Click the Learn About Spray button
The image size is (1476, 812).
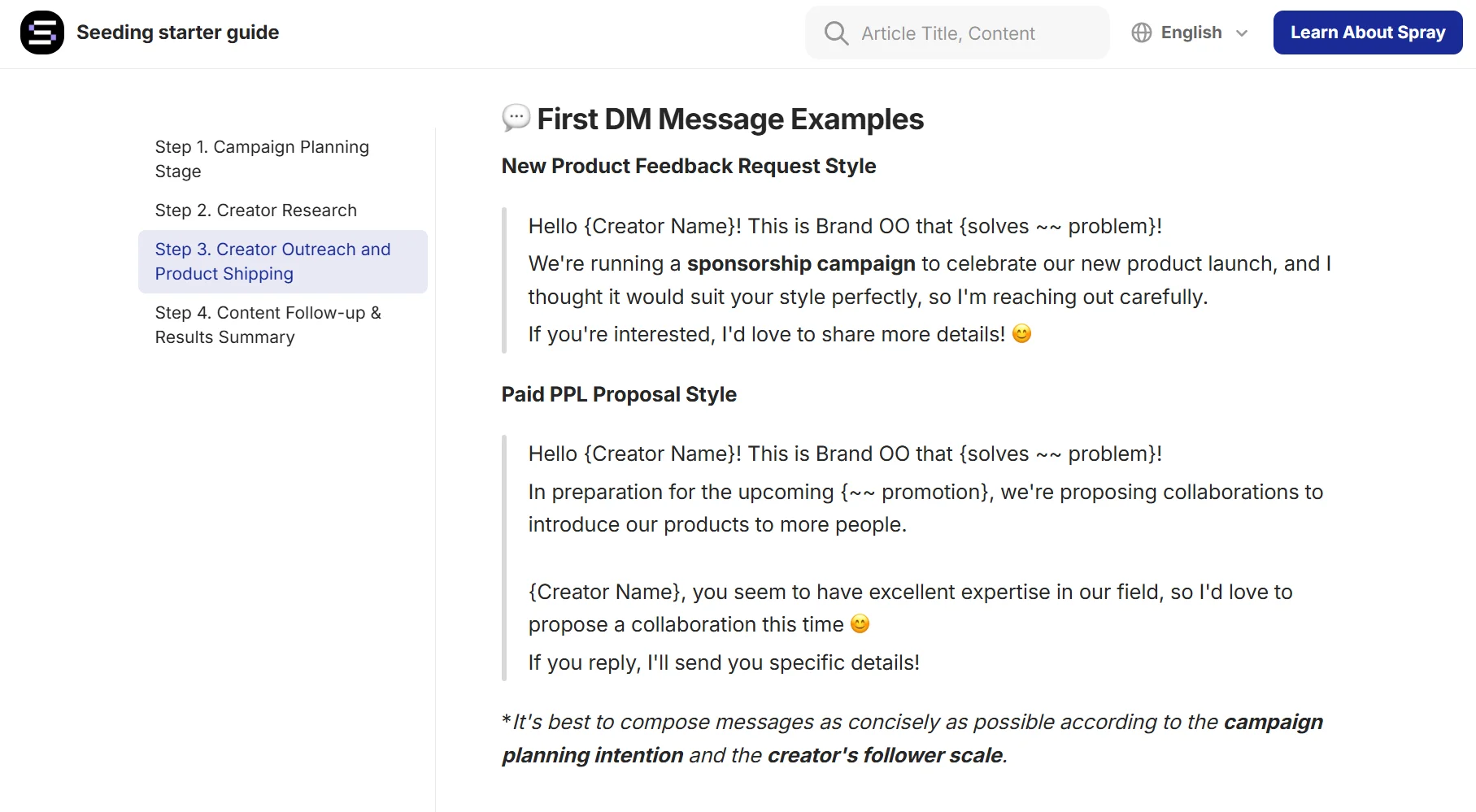pyautogui.click(x=1367, y=33)
